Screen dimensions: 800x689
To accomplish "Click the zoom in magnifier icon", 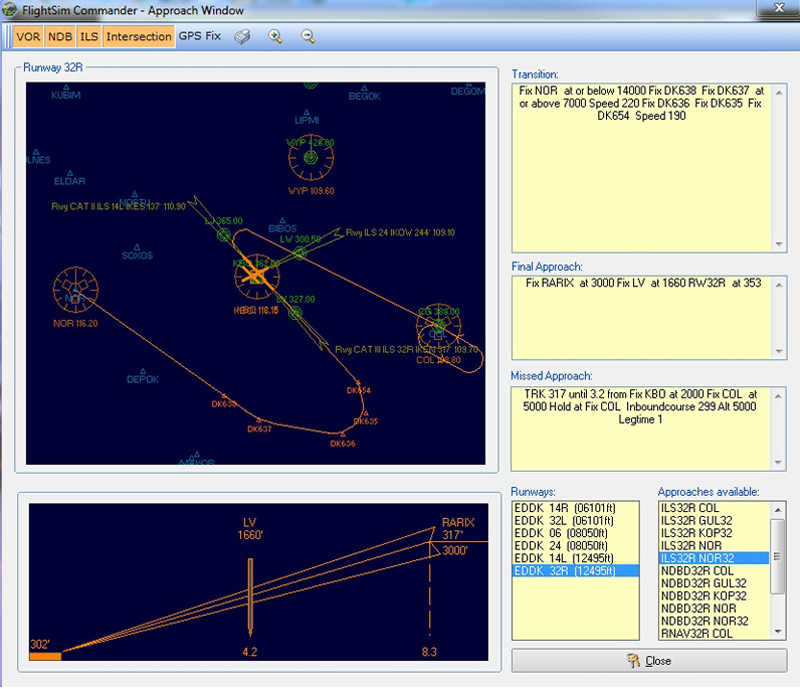I will (275, 36).
